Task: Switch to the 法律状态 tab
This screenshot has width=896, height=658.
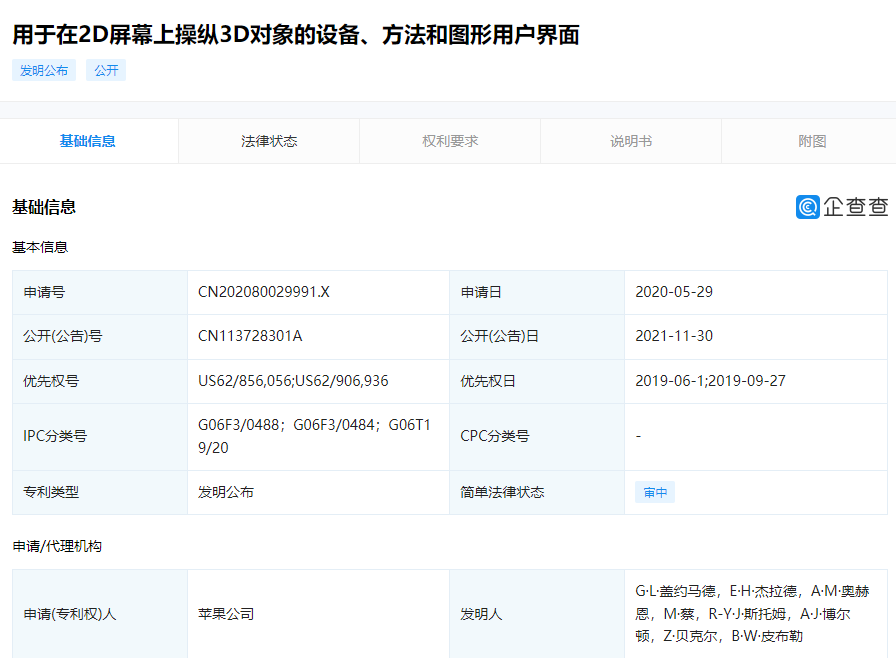Action: coord(268,141)
